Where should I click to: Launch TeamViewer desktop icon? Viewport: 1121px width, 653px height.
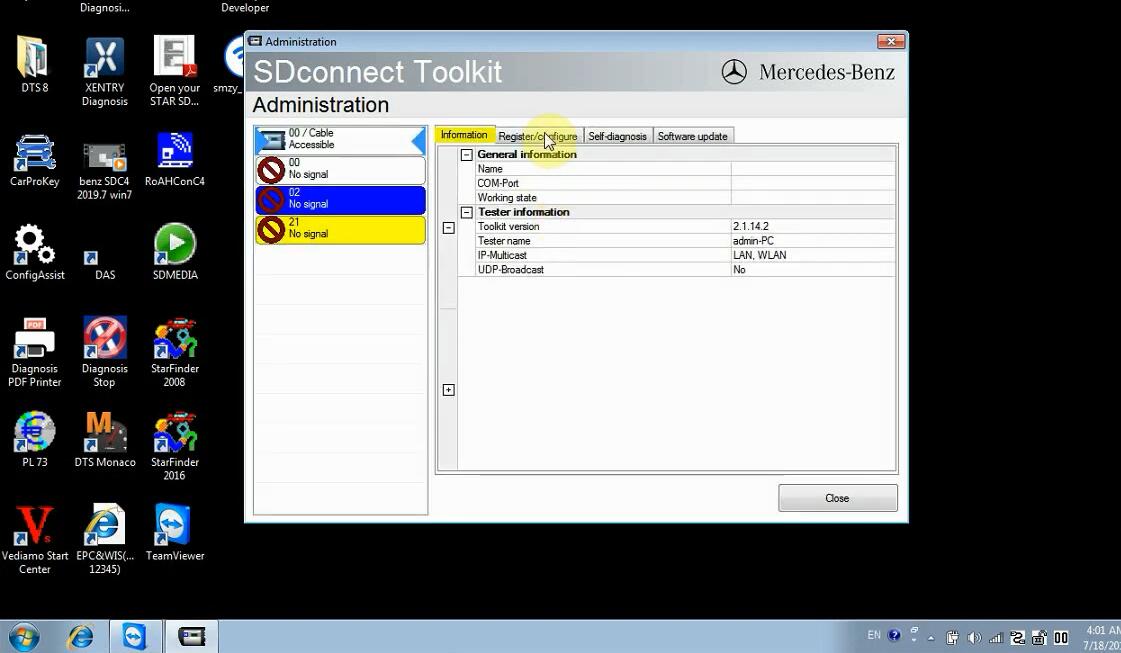(174, 533)
